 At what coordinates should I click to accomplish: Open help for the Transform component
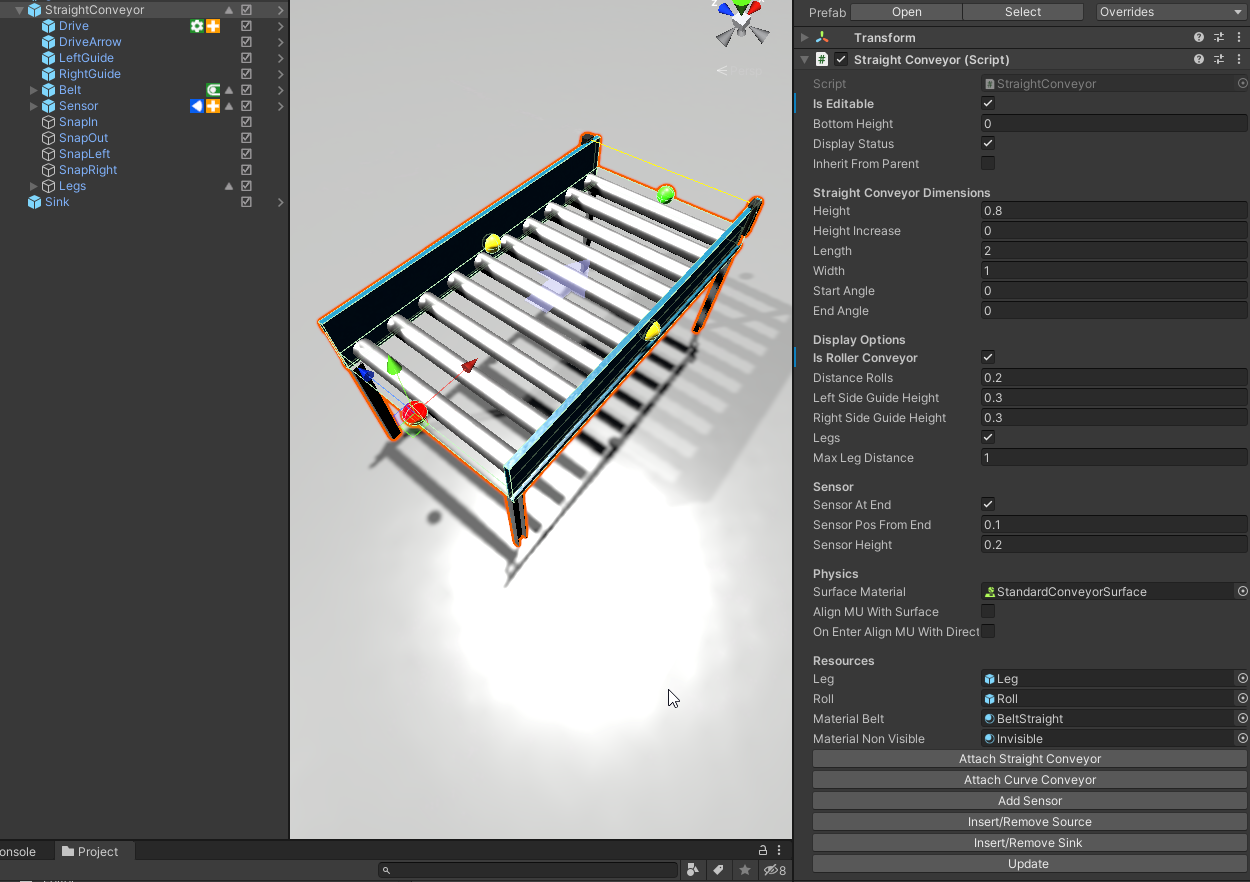(1199, 37)
